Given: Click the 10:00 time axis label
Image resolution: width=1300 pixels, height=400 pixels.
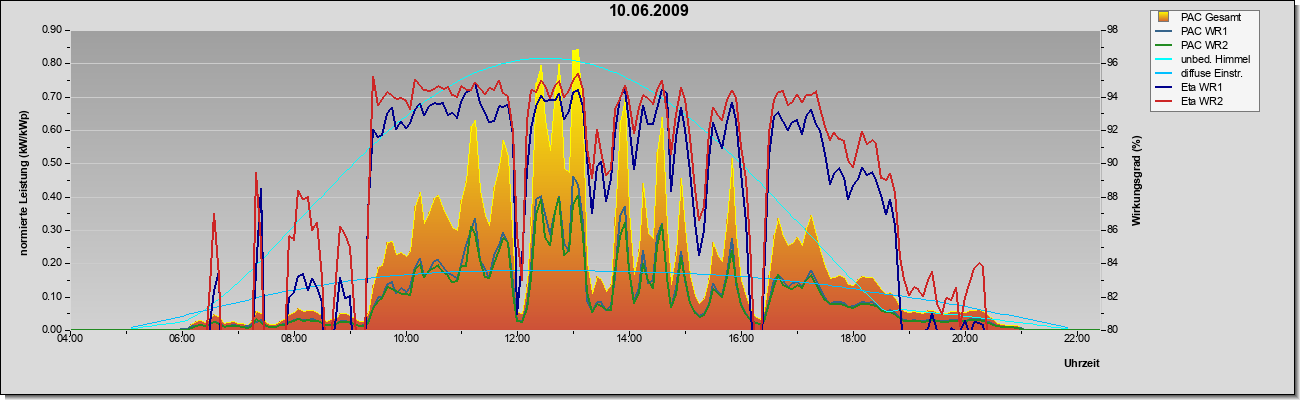Looking at the screenshot, I should 406,338.
